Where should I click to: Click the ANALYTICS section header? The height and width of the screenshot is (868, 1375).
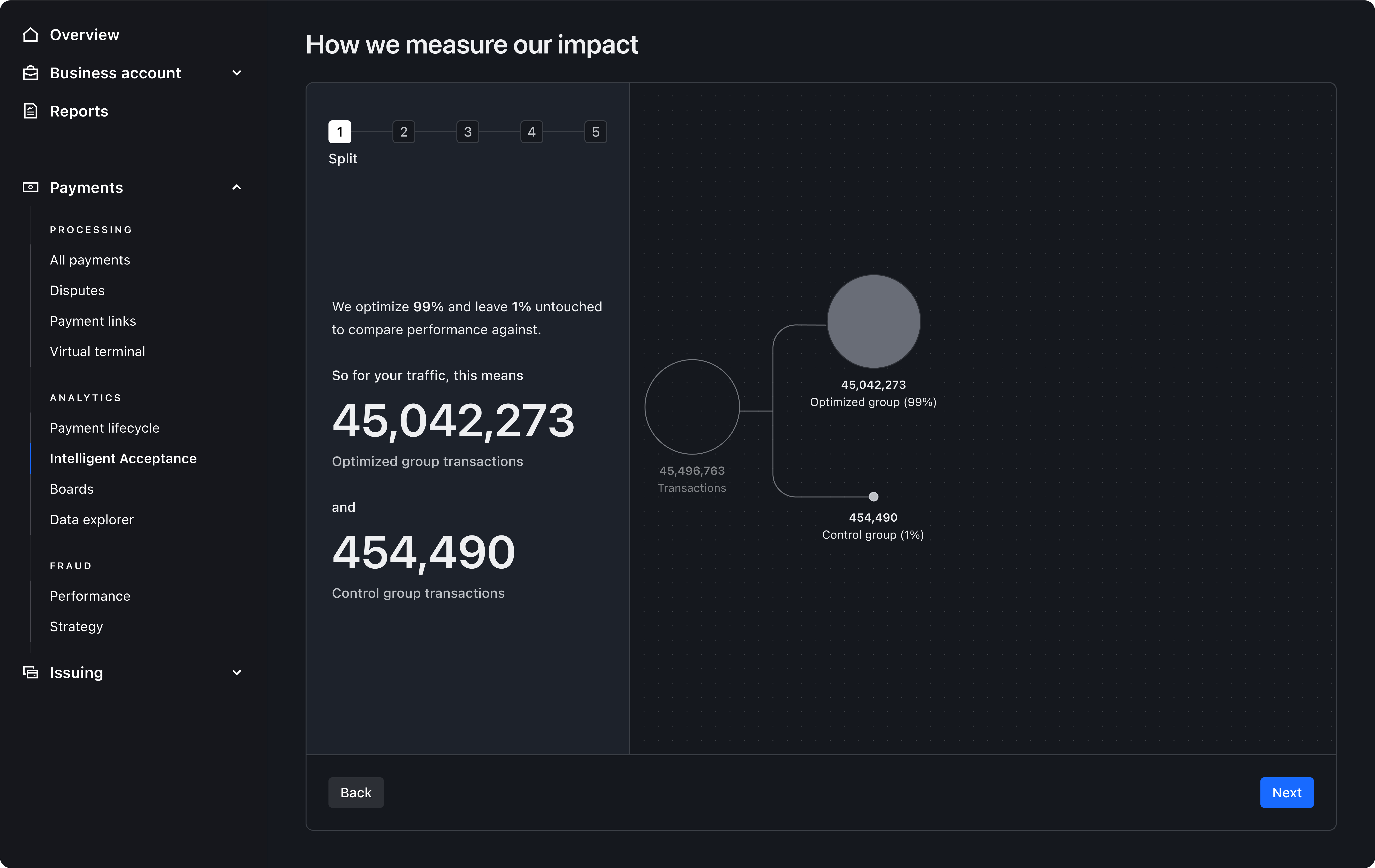(x=86, y=397)
